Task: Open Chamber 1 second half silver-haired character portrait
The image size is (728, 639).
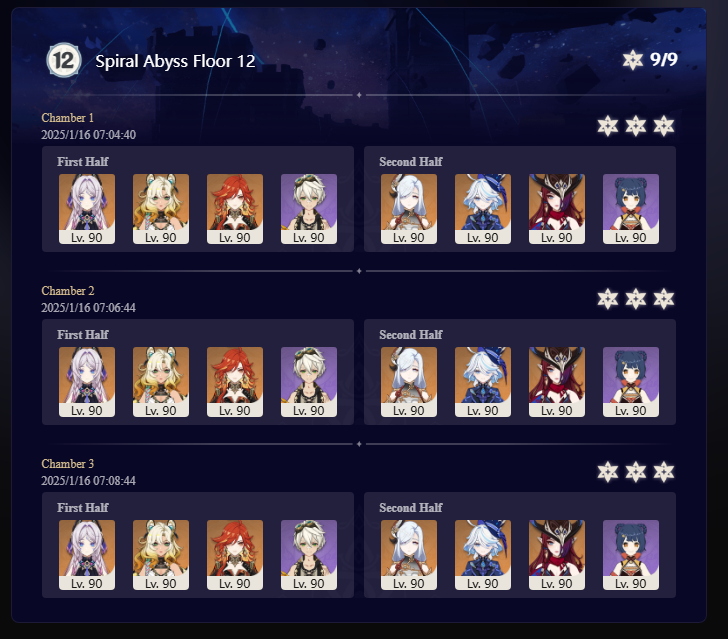Action: click(x=409, y=209)
